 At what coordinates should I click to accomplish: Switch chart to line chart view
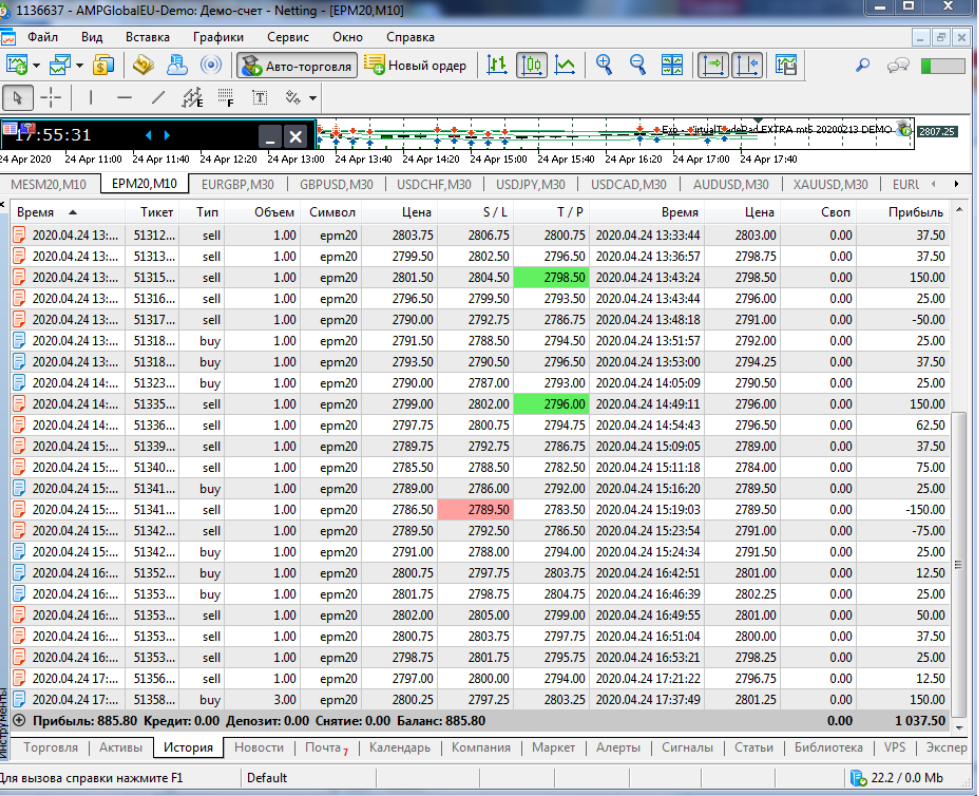[565, 66]
